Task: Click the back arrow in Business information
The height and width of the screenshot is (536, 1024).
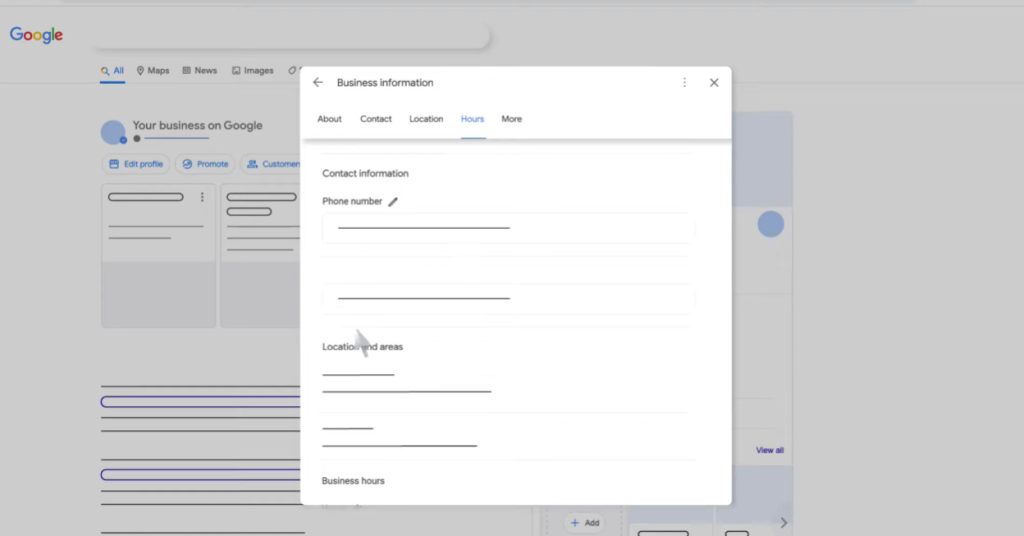Action: pos(318,83)
